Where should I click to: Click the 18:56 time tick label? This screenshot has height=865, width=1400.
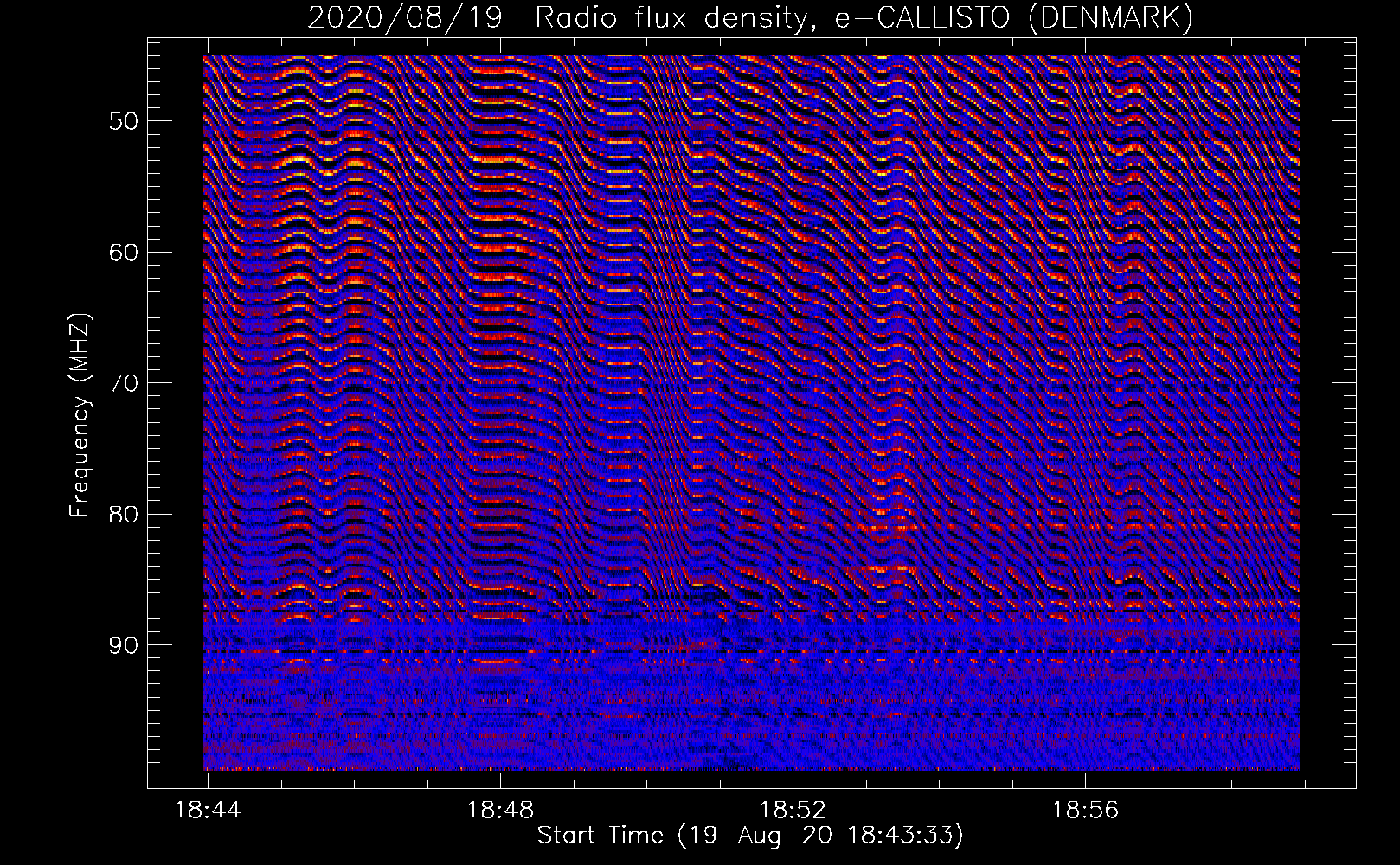coord(1085,811)
